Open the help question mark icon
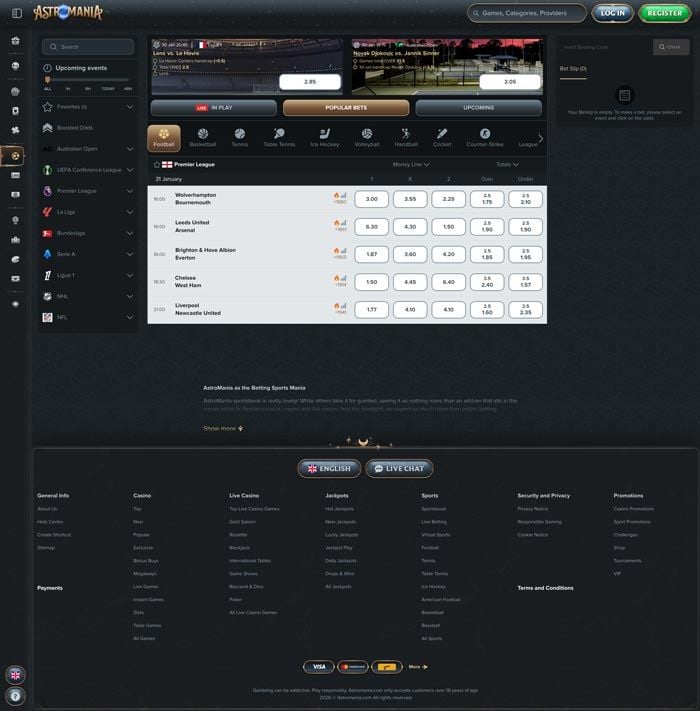The height and width of the screenshot is (711, 700). click(x=16, y=695)
